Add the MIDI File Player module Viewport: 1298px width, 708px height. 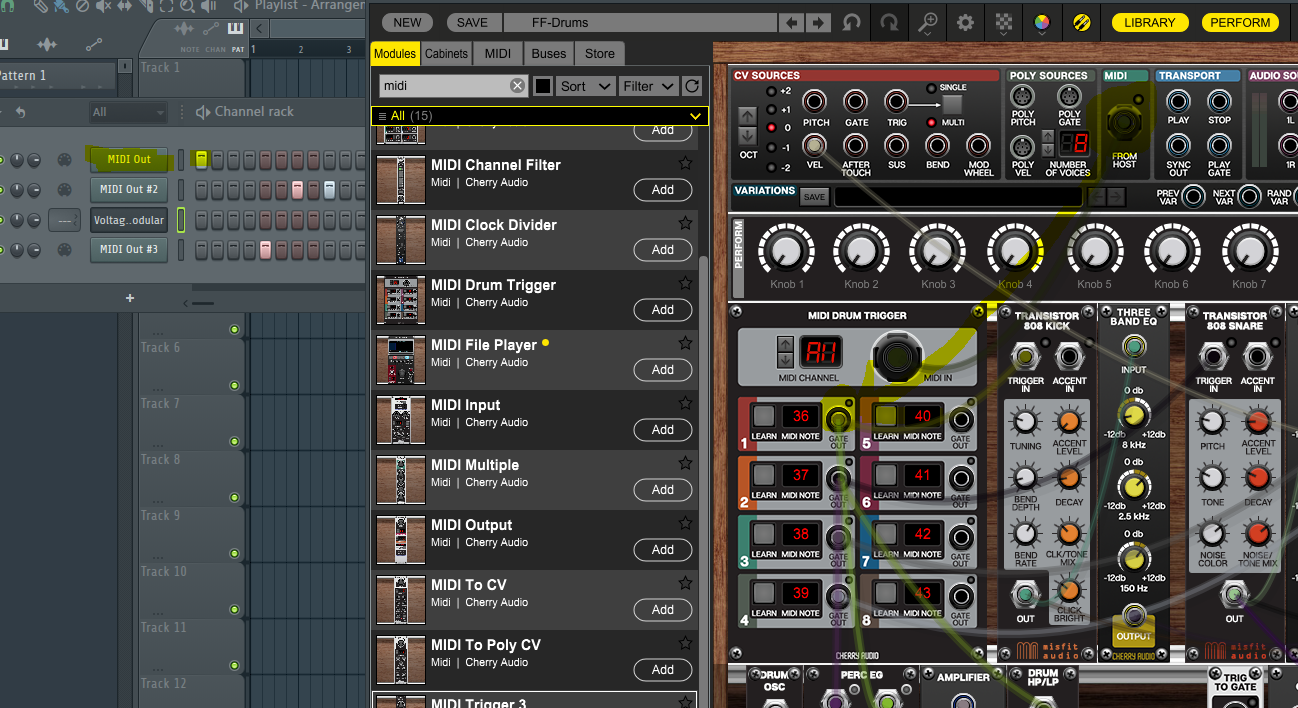(x=663, y=369)
